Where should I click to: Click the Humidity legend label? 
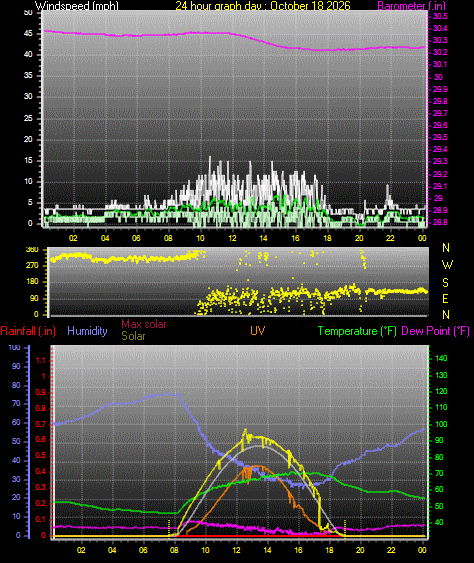pos(87,331)
